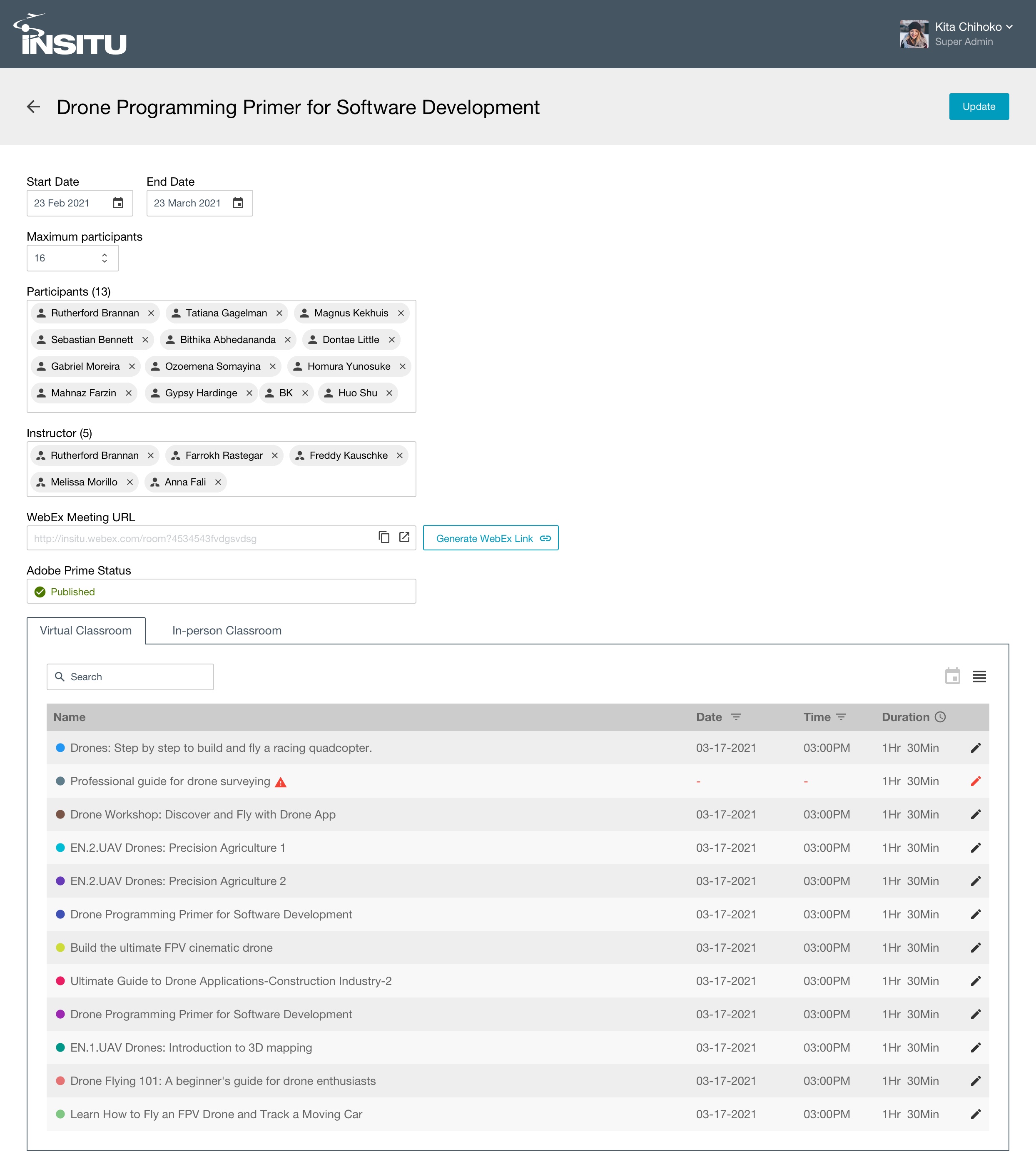Select the Virtual Classroom tab

(x=86, y=631)
